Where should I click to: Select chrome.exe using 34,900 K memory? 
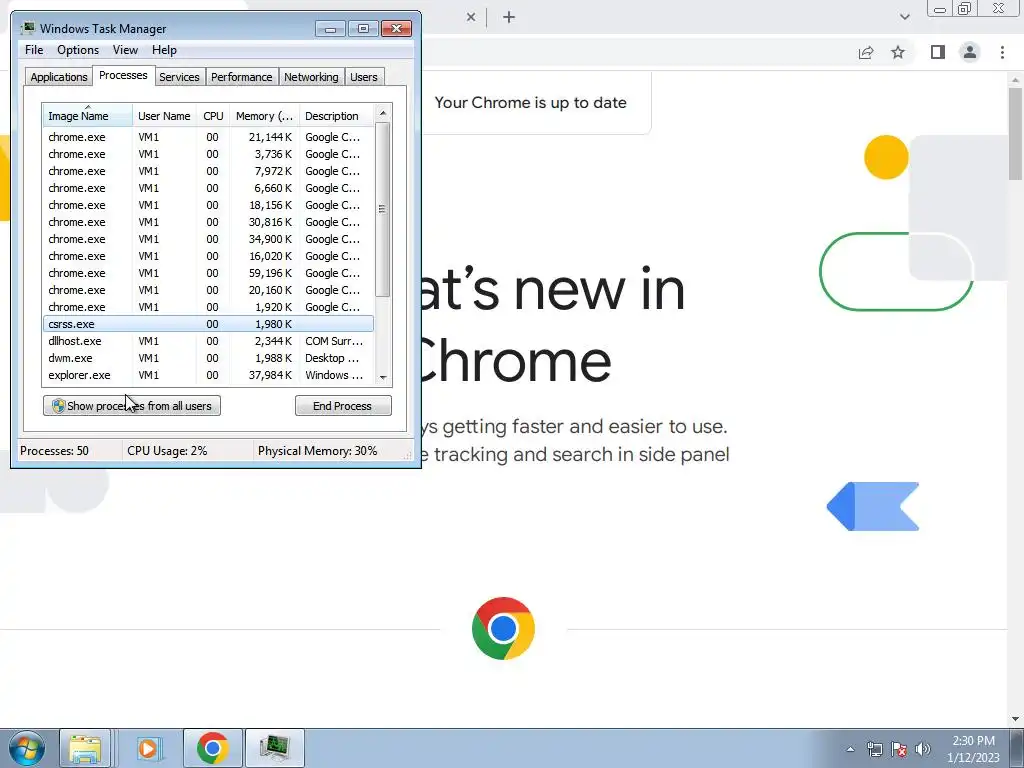[208, 239]
